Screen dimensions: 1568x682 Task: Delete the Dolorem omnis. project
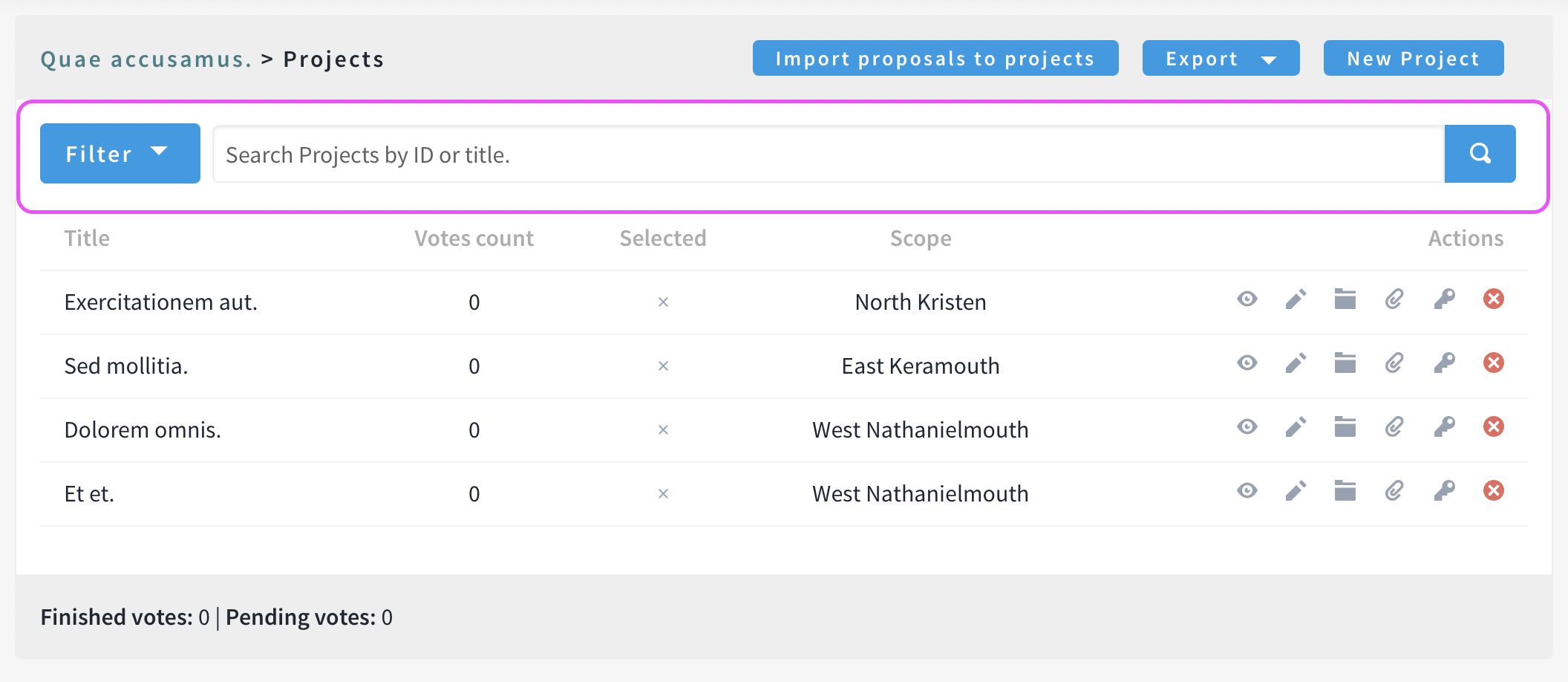coord(1493,427)
